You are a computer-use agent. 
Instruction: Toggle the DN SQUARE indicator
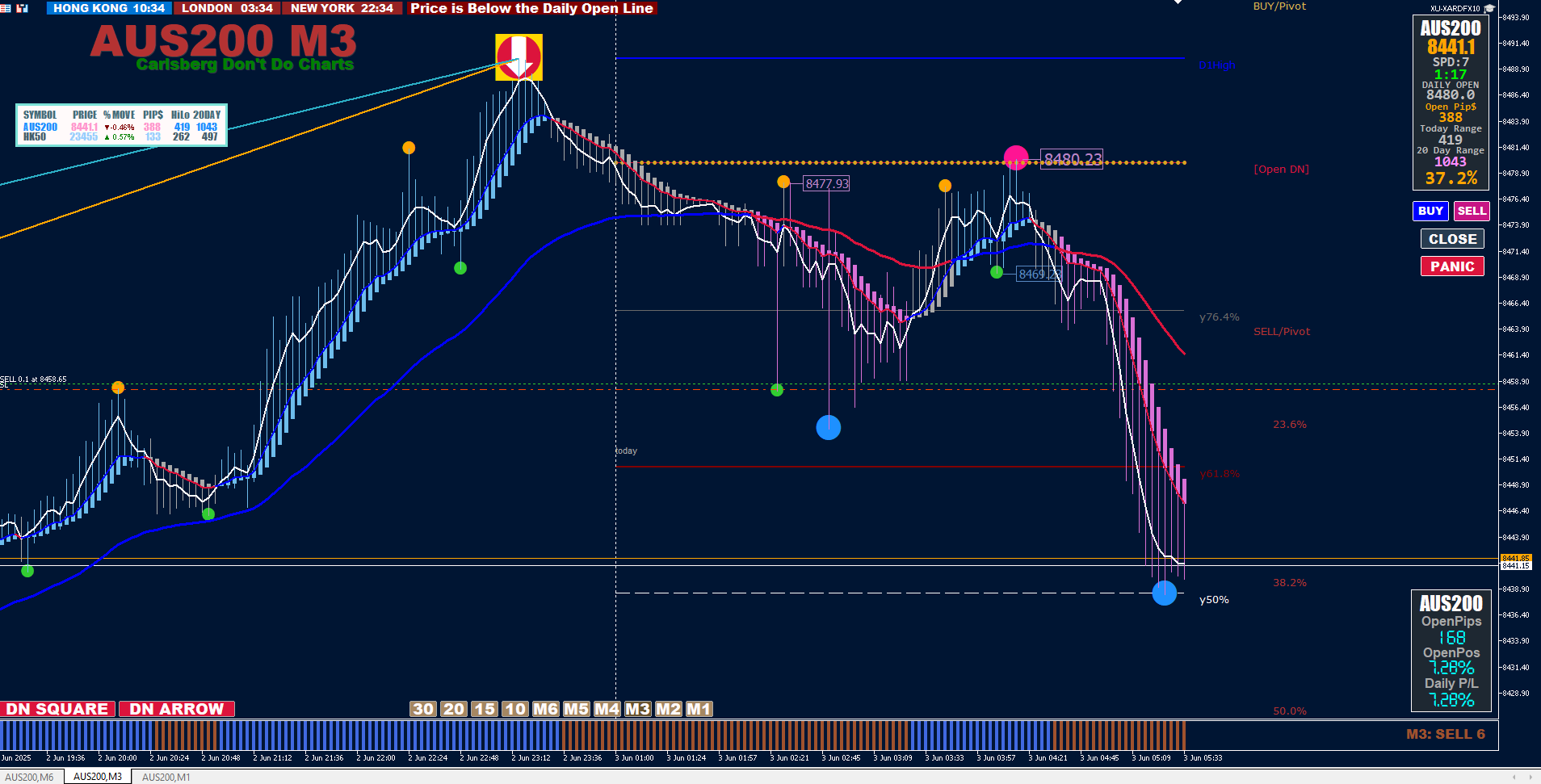coord(57,709)
